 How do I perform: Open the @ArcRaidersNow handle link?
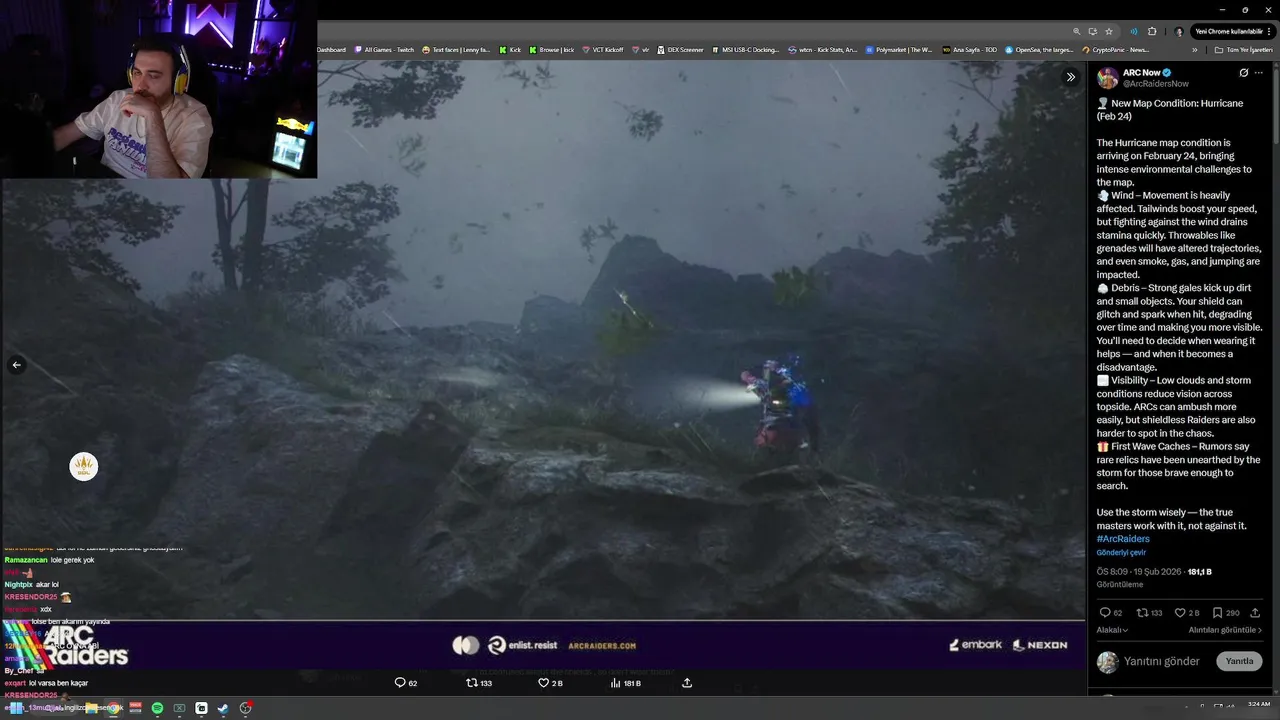click(x=1155, y=84)
